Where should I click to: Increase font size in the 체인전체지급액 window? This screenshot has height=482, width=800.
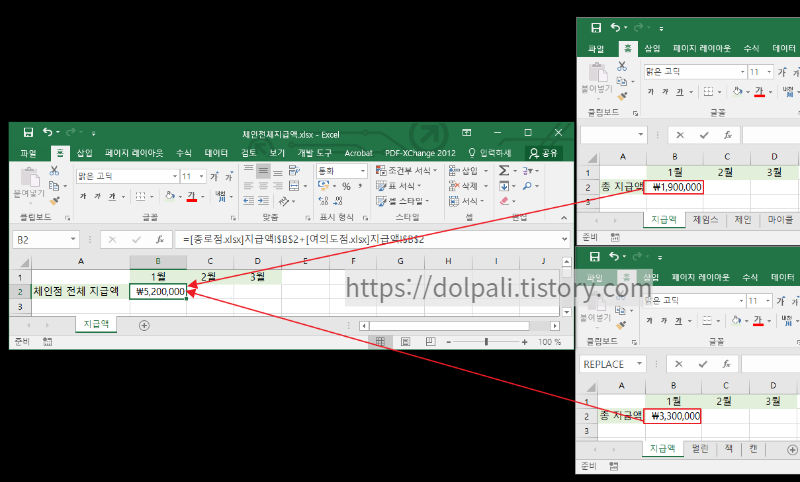pyautogui.click(x=214, y=176)
